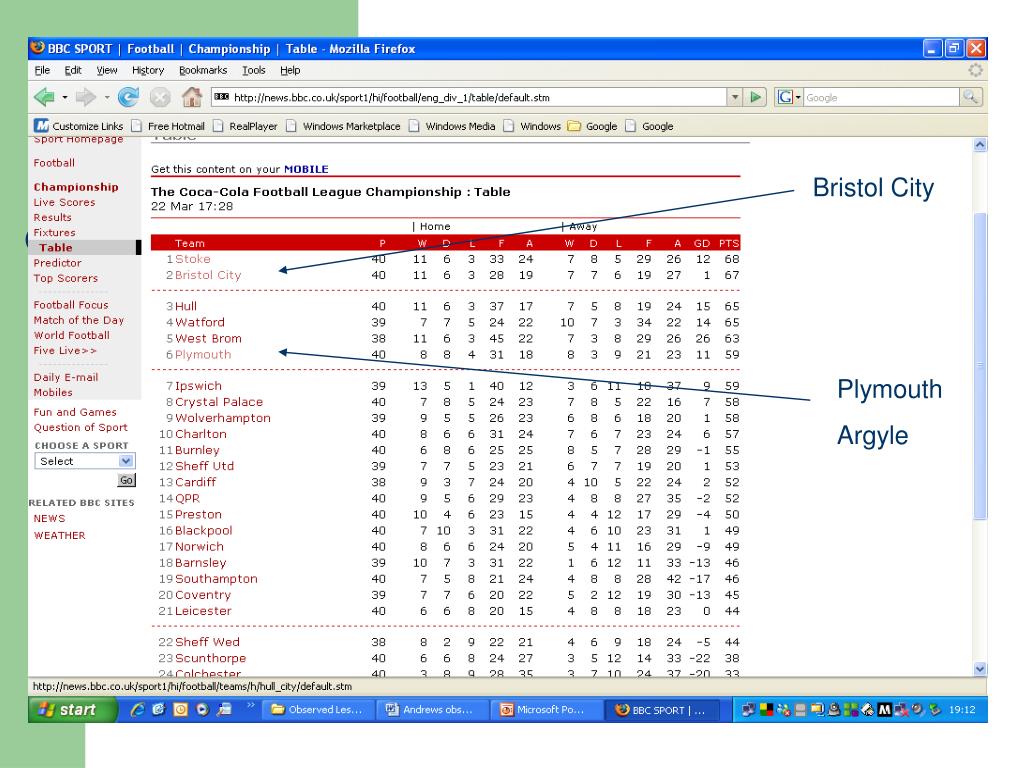Click the system tray clock 19:12
The image size is (1024, 768).
(x=962, y=709)
